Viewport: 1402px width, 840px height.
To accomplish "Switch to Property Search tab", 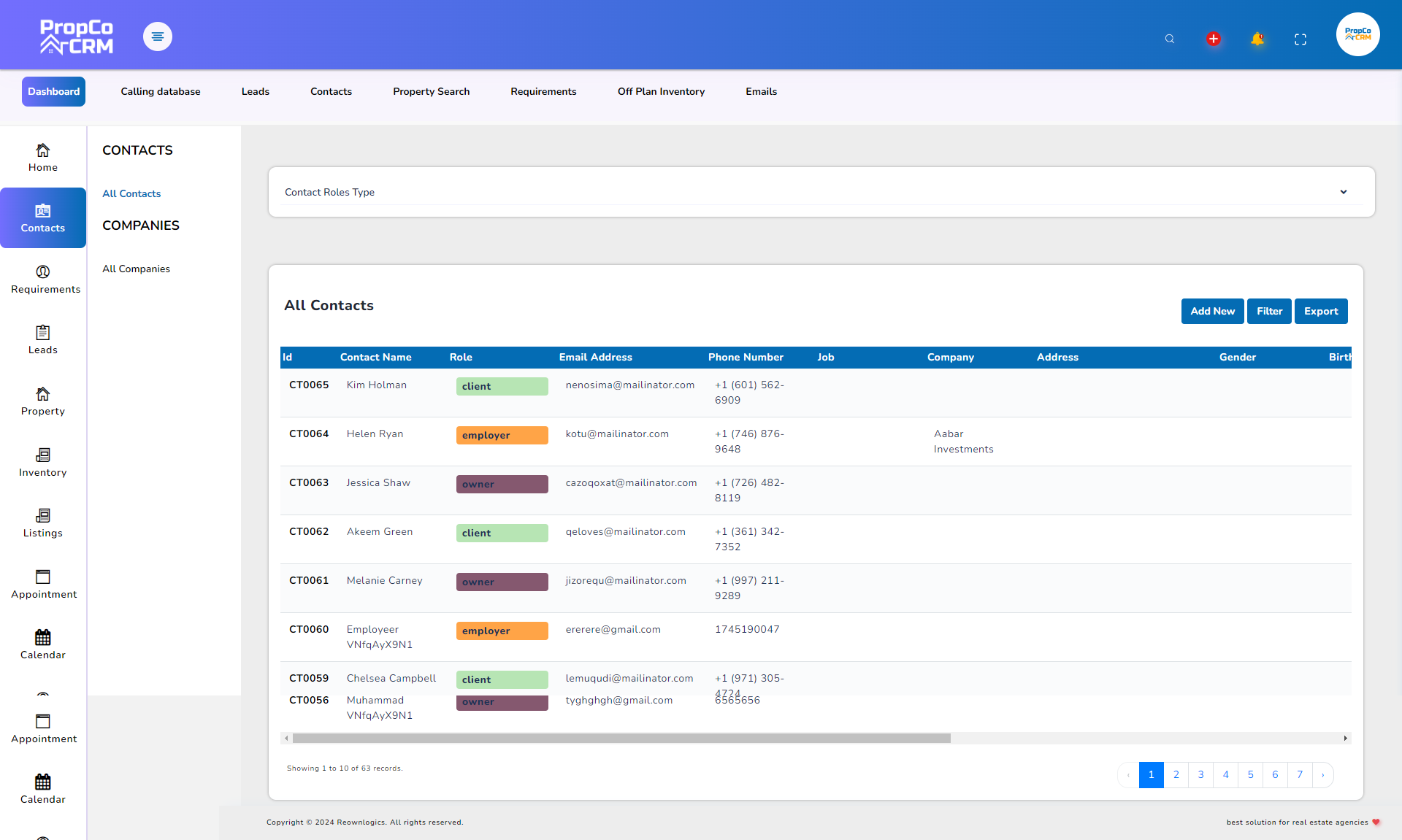I will tap(431, 91).
